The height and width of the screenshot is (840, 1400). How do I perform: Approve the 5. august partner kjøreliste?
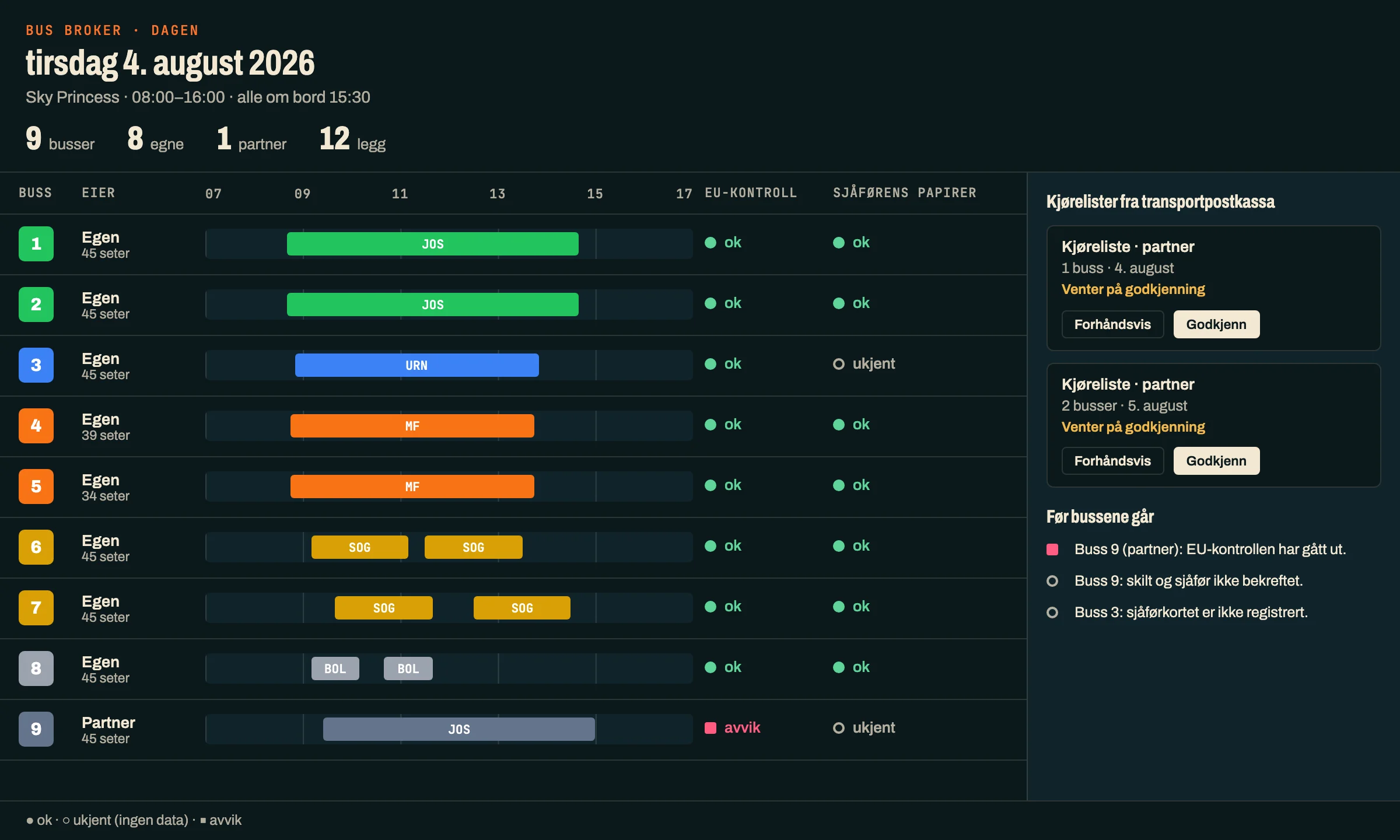tap(1216, 461)
